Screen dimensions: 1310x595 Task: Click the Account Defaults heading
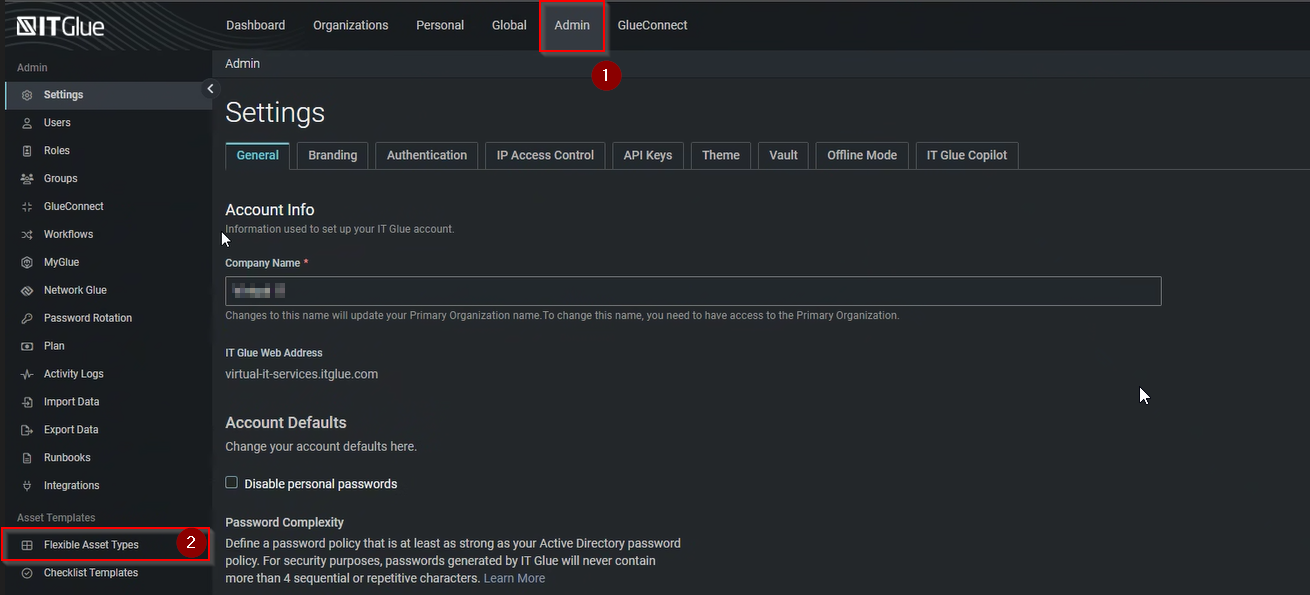[286, 423]
